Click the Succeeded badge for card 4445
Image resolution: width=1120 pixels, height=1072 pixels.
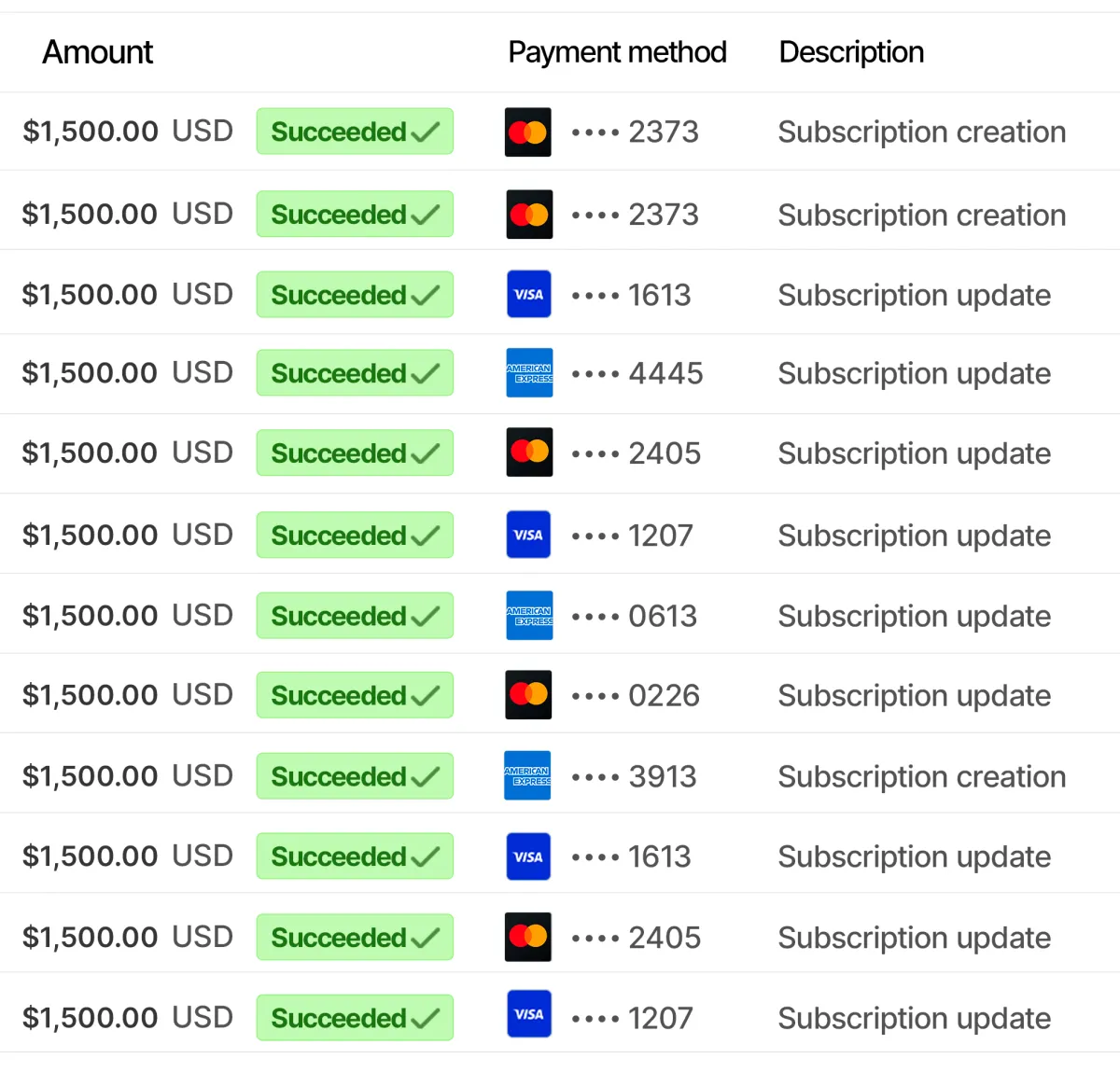355,373
